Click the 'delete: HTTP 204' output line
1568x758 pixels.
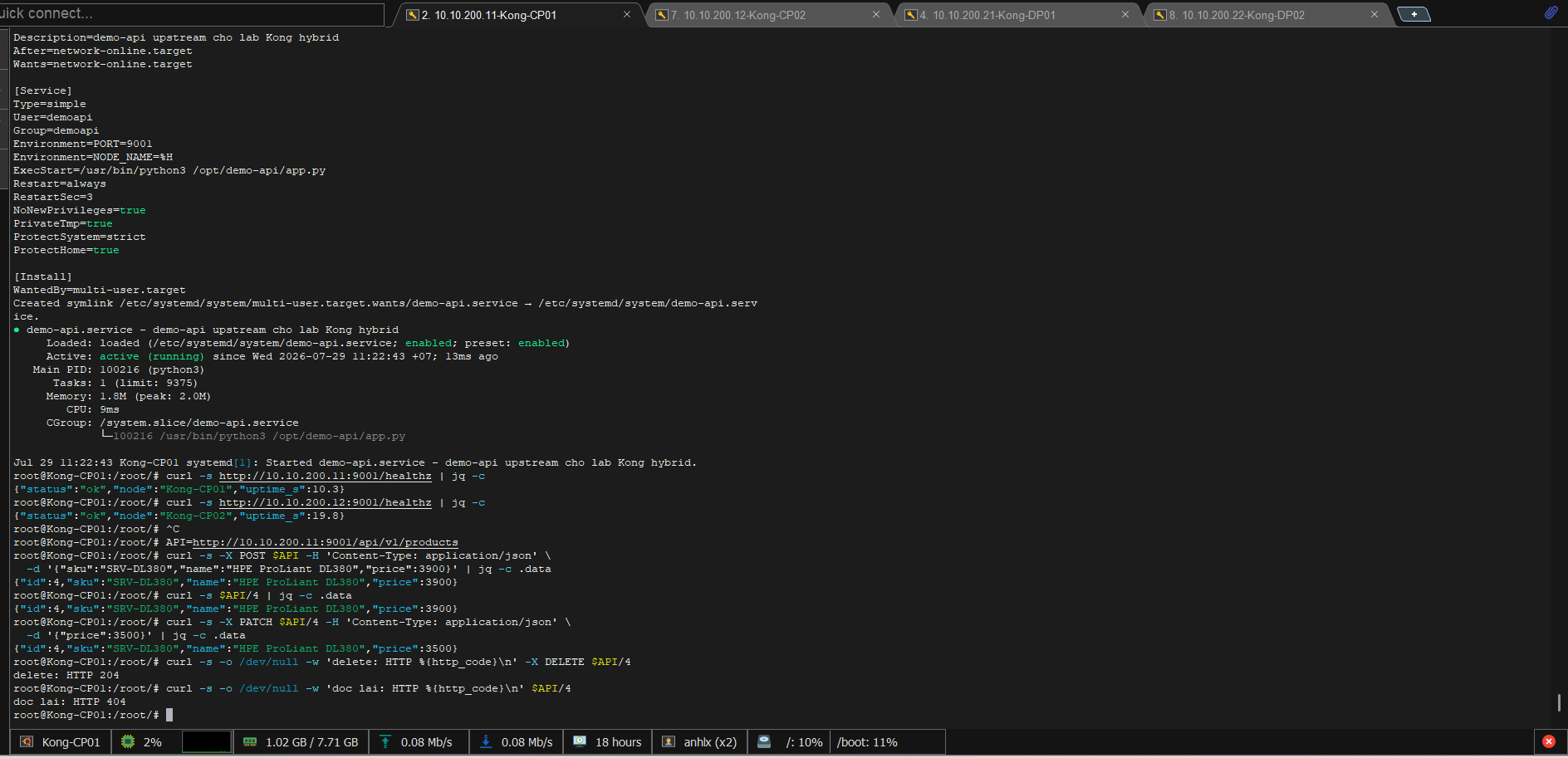[66, 675]
